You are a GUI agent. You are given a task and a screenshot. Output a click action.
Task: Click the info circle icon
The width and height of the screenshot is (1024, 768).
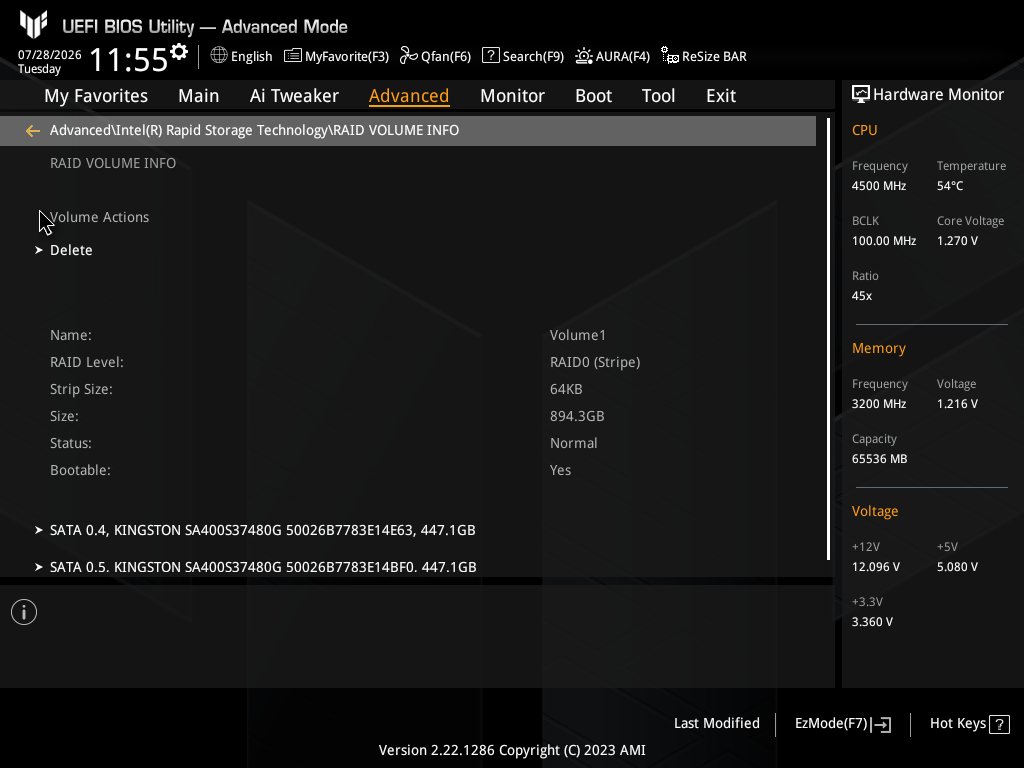[24, 612]
